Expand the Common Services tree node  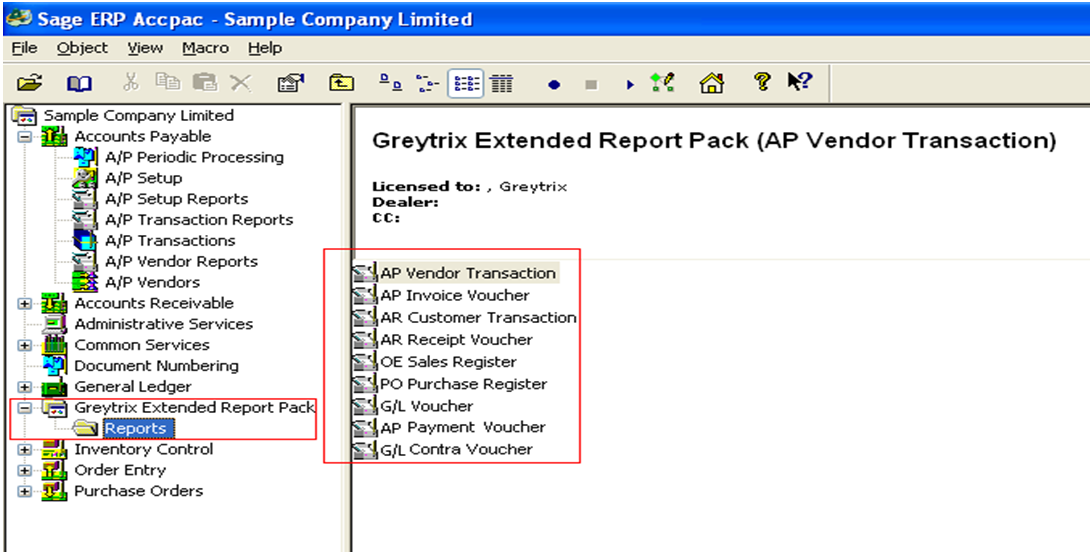25,345
